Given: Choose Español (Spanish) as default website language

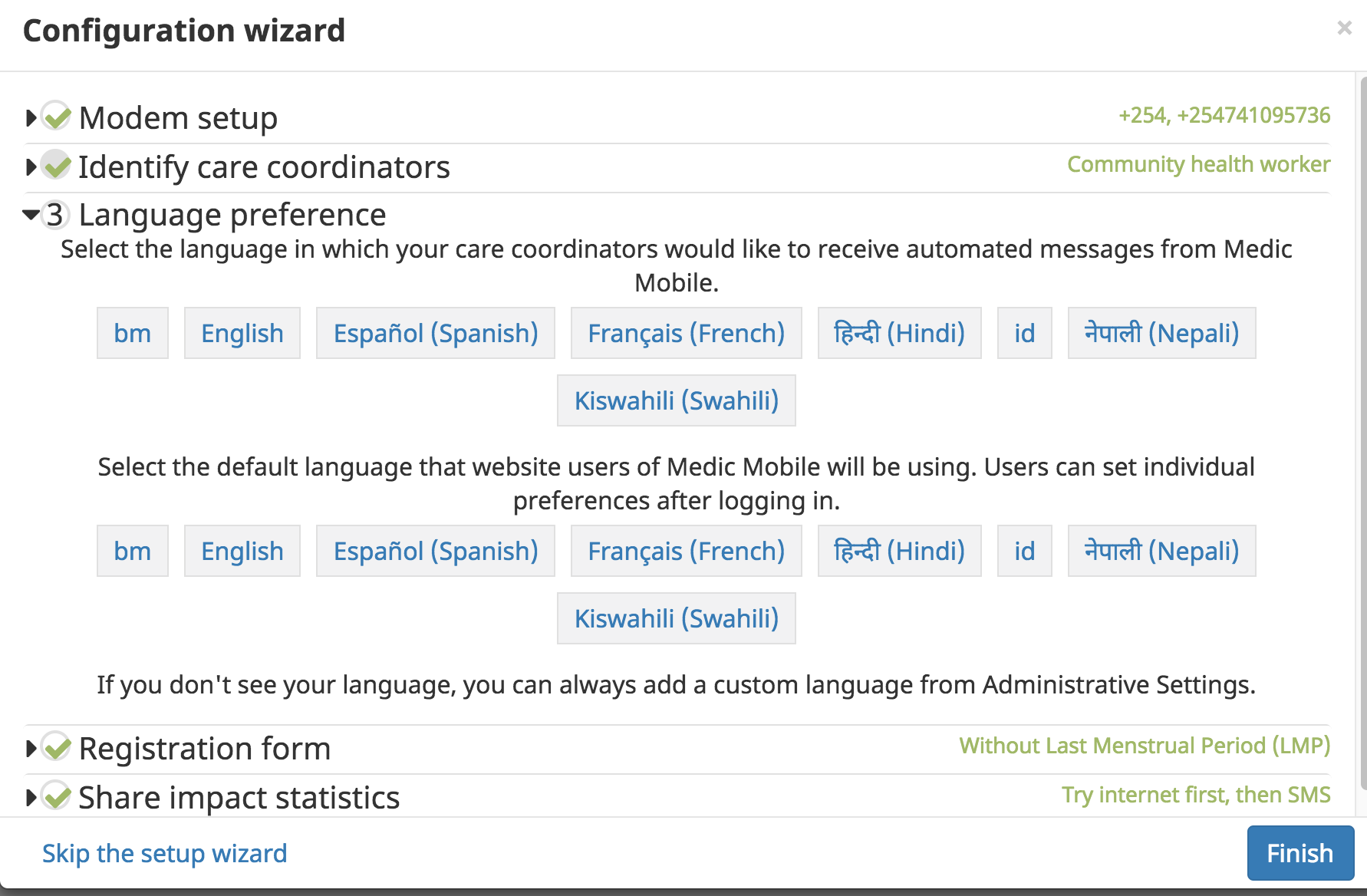Looking at the screenshot, I should 435,551.
